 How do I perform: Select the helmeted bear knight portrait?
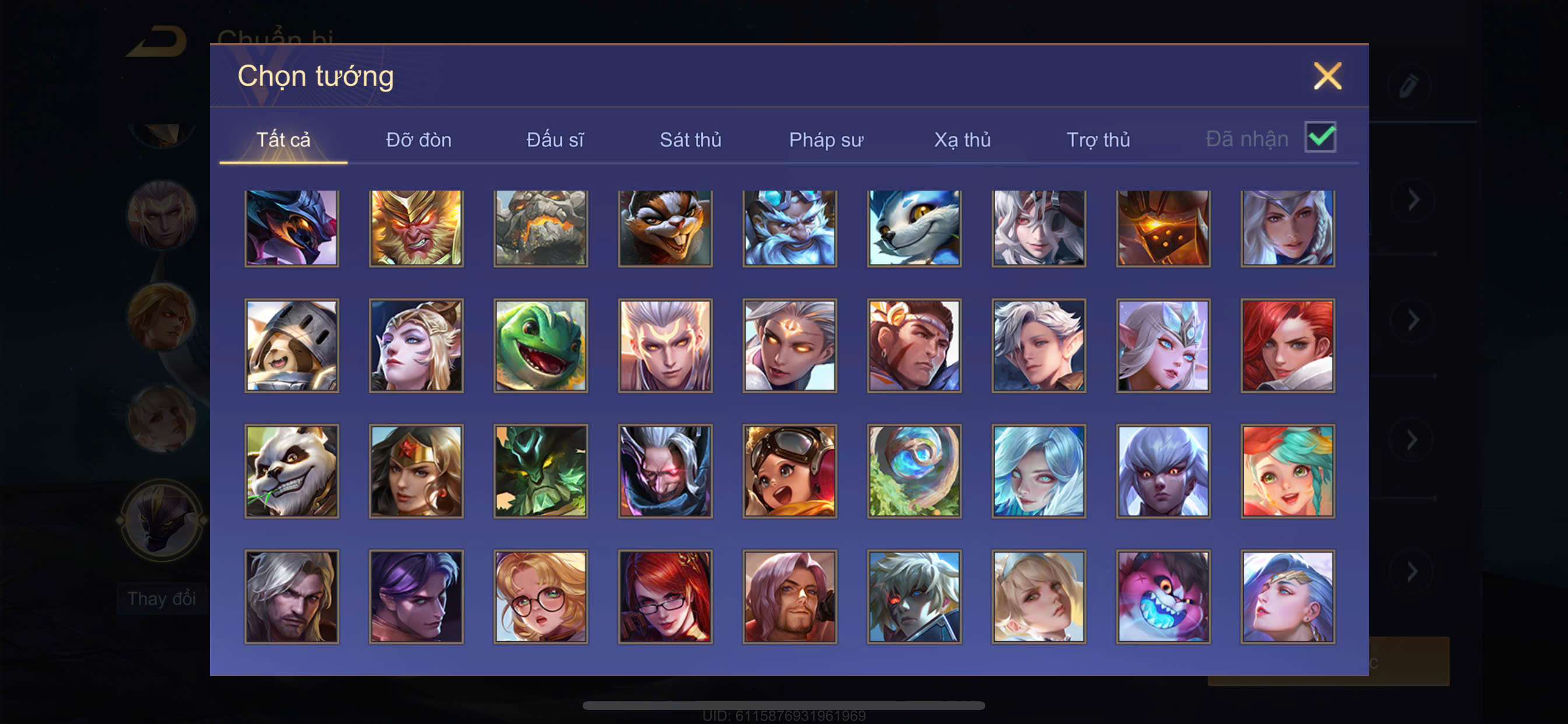tap(292, 346)
